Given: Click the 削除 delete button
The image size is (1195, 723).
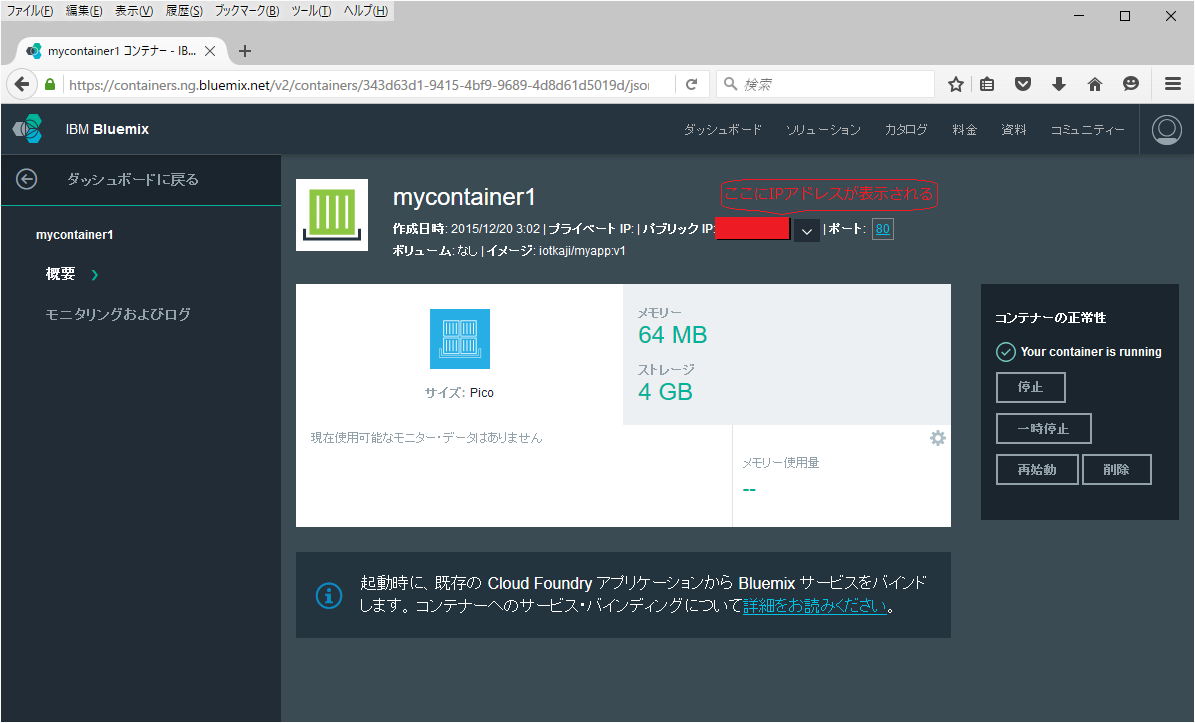Looking at the screenshot, I should (1117, 469).
